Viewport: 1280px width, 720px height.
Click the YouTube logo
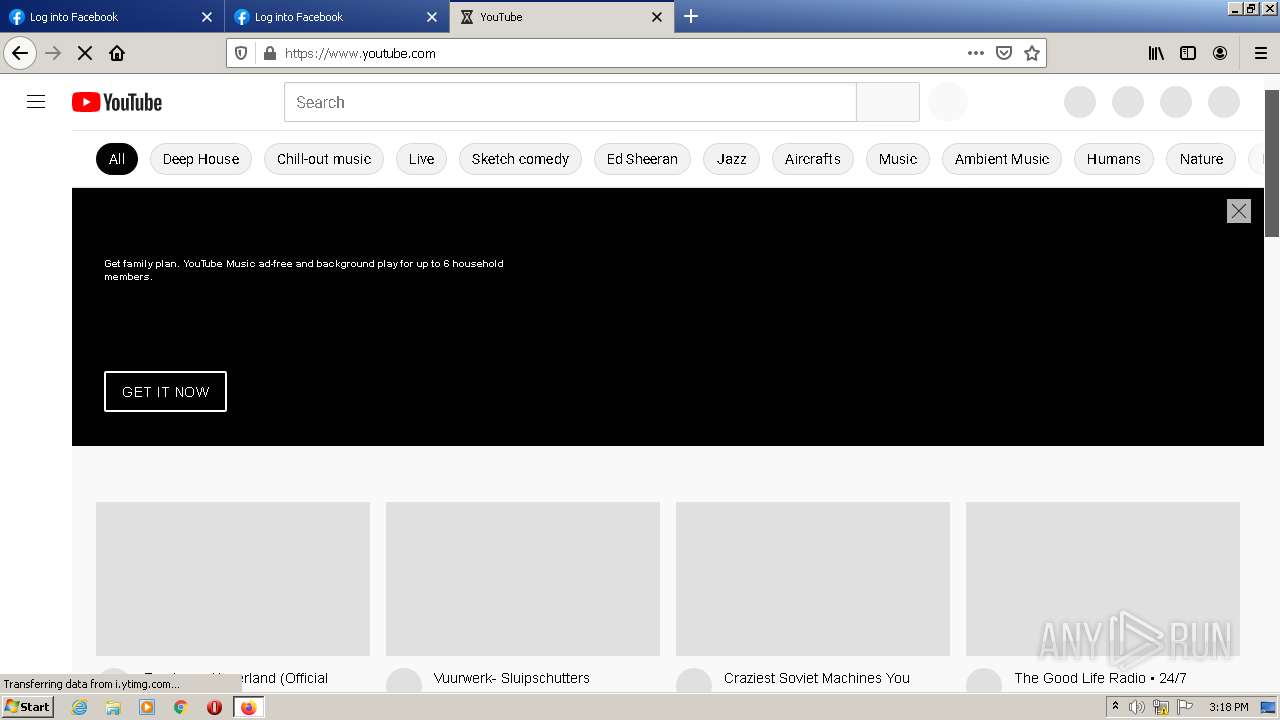[117, 102]
